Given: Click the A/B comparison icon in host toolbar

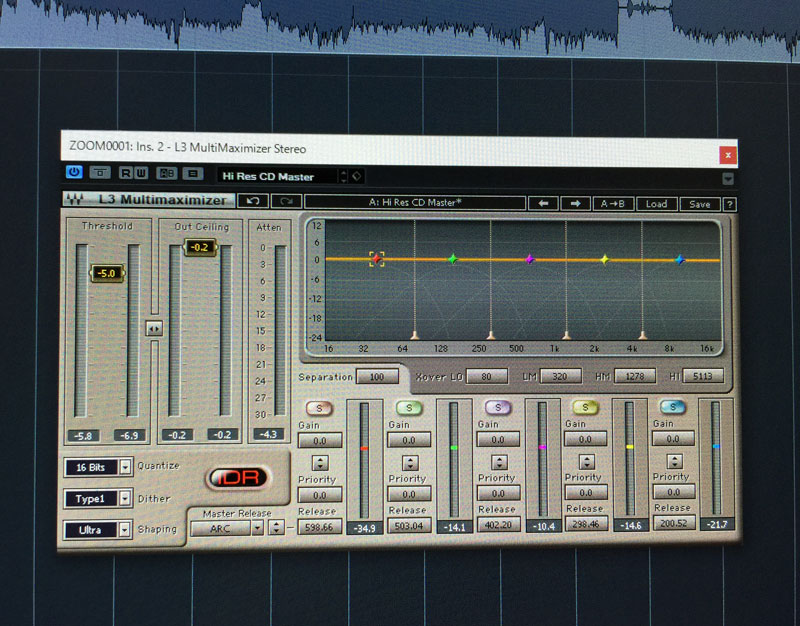Looking at the screenshot, I should pos(166,173).
